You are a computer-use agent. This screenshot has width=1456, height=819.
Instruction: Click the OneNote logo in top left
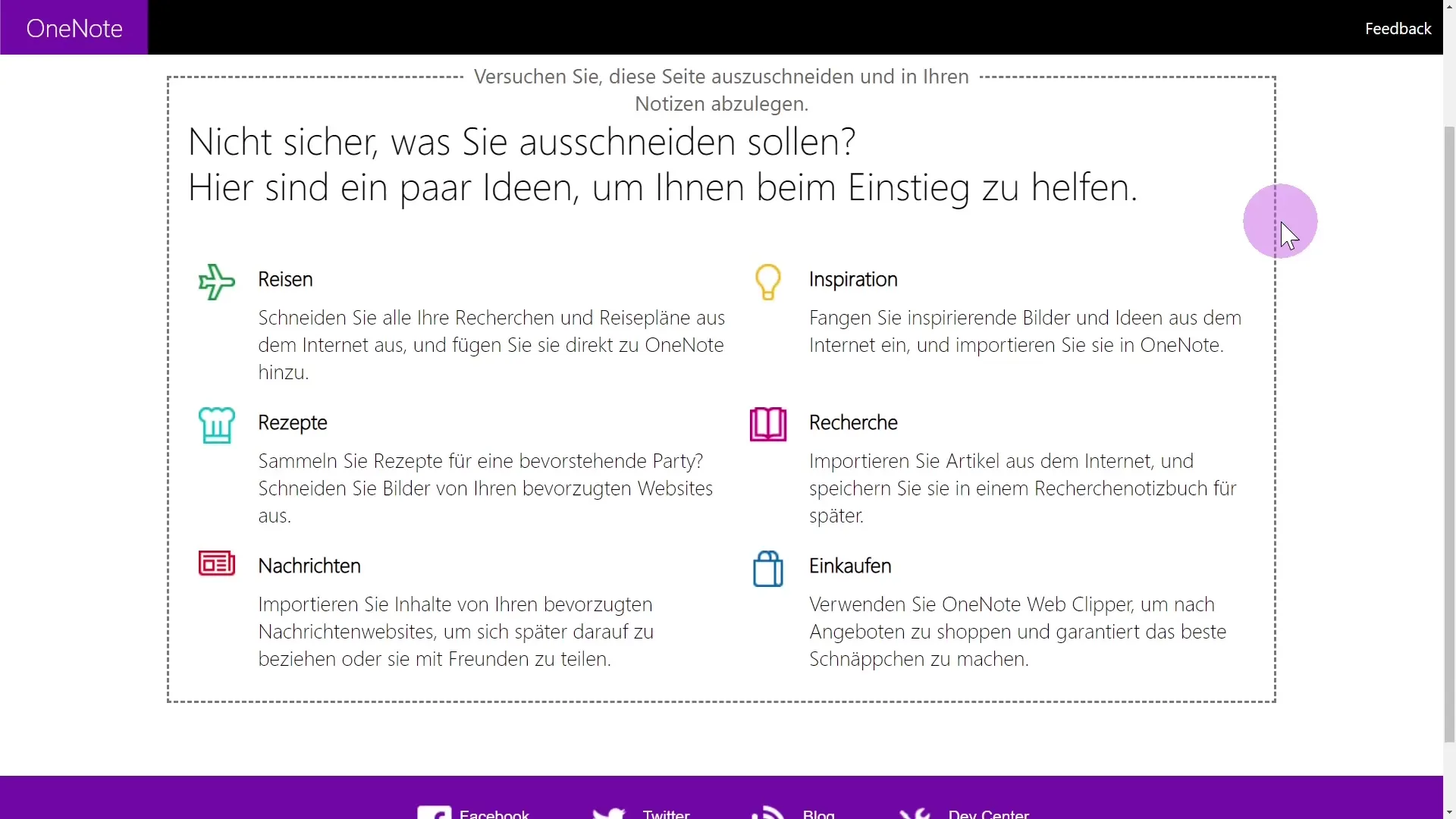tap(74, 27)
